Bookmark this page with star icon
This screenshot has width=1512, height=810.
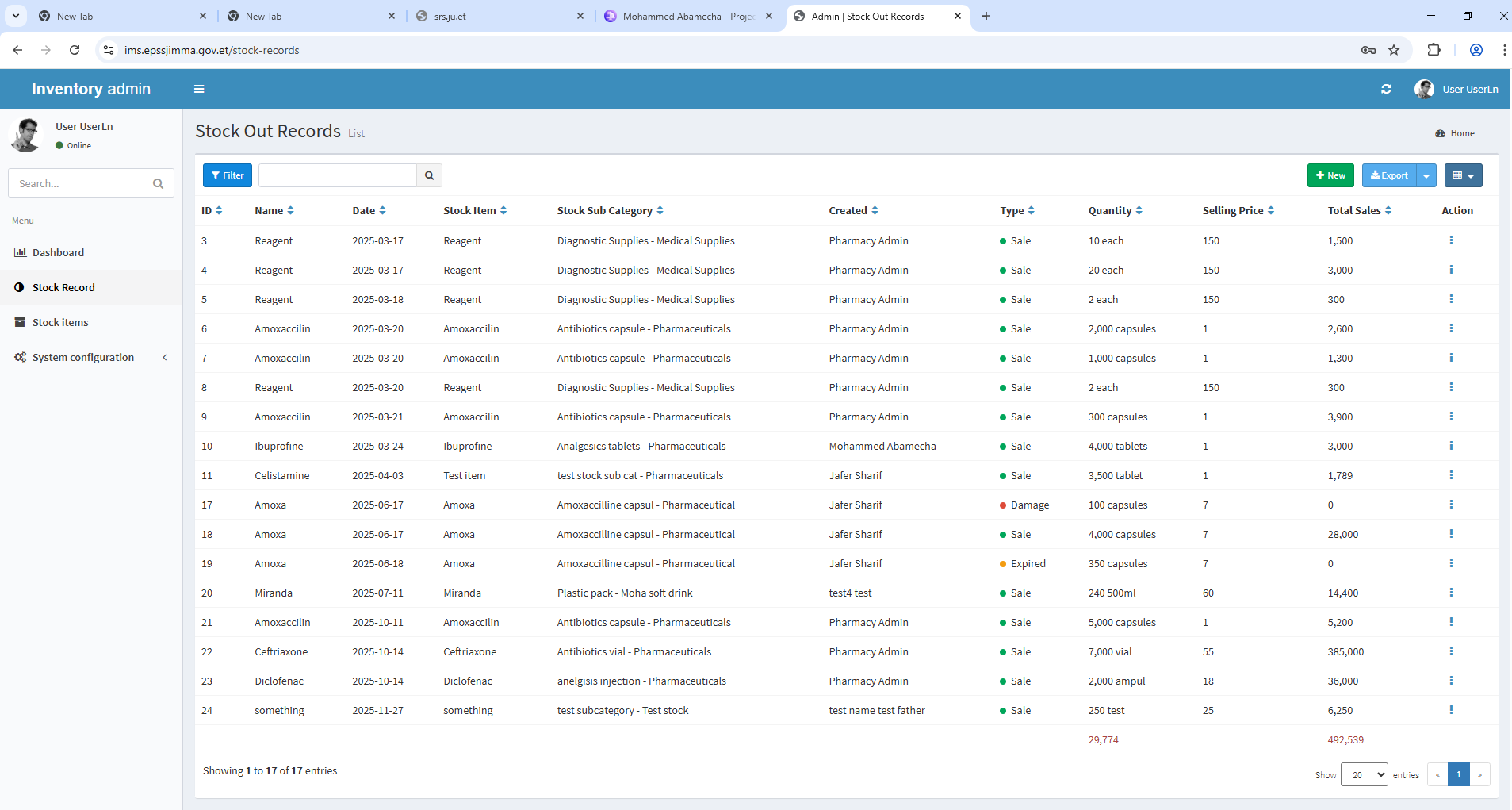(1394, 50)
